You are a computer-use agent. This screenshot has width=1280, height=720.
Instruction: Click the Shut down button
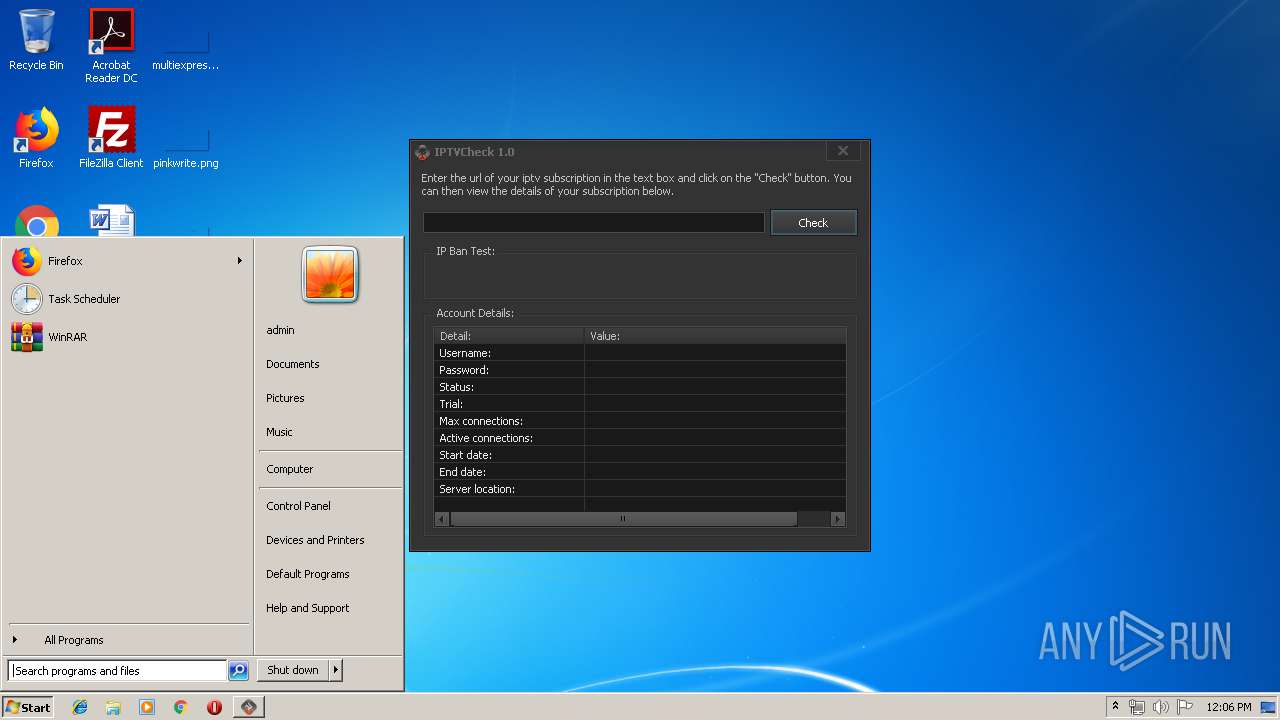pos(293,670)
